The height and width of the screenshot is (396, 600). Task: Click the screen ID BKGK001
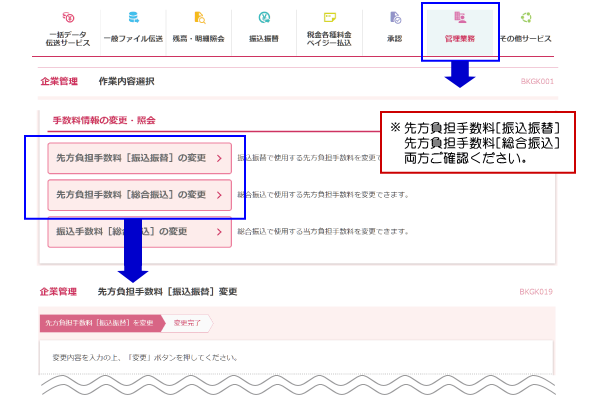537,81
